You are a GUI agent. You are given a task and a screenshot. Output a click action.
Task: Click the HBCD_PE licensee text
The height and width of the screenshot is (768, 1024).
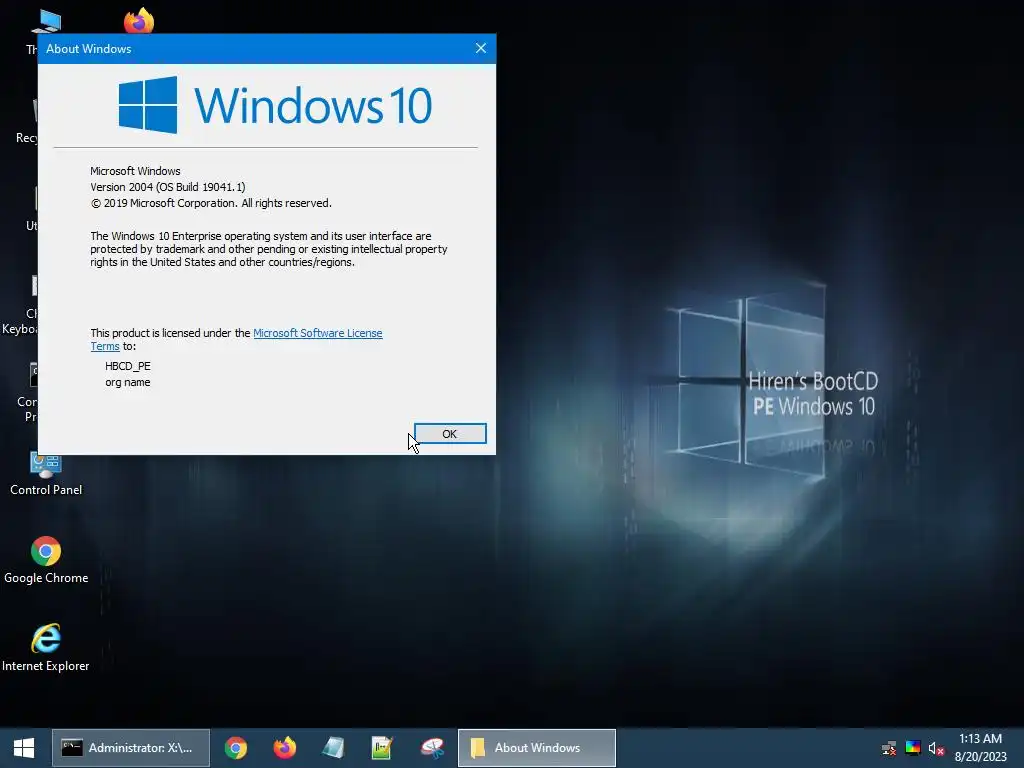point(128,366)
